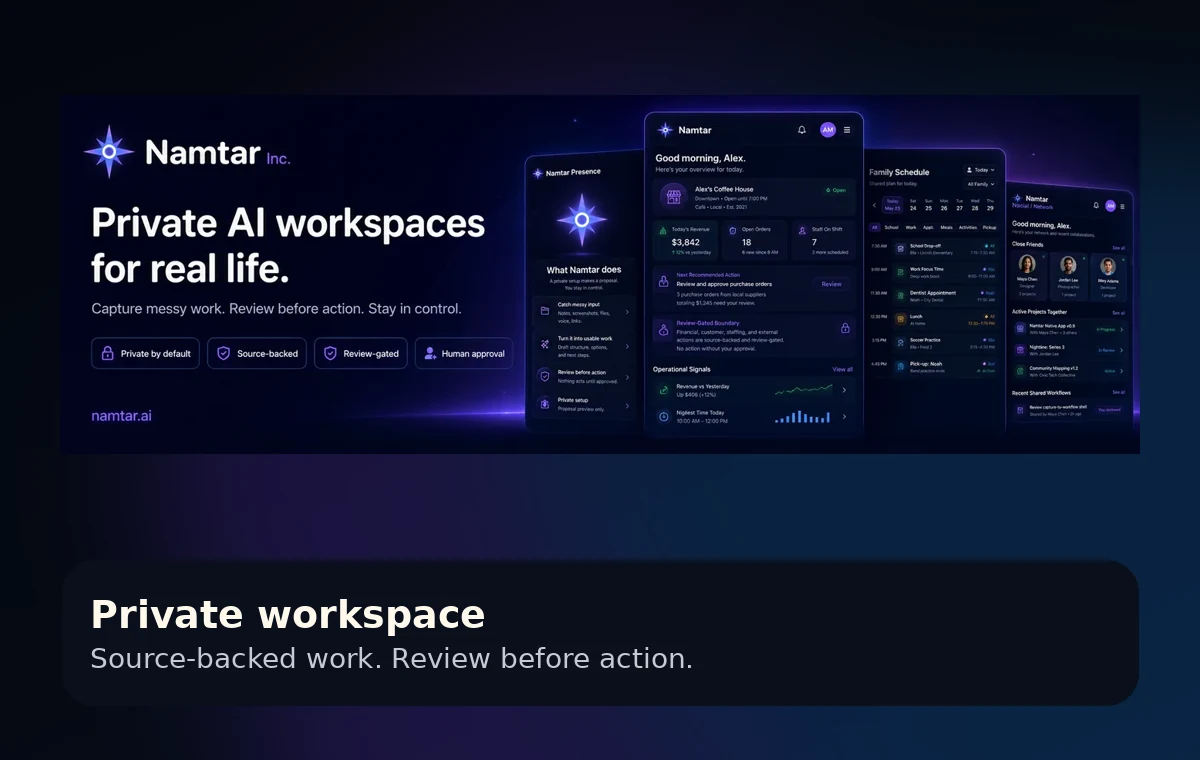Click the Review button for purchase orders
The width and height of the screenshot is (1200, 760).
coord(831,284)
